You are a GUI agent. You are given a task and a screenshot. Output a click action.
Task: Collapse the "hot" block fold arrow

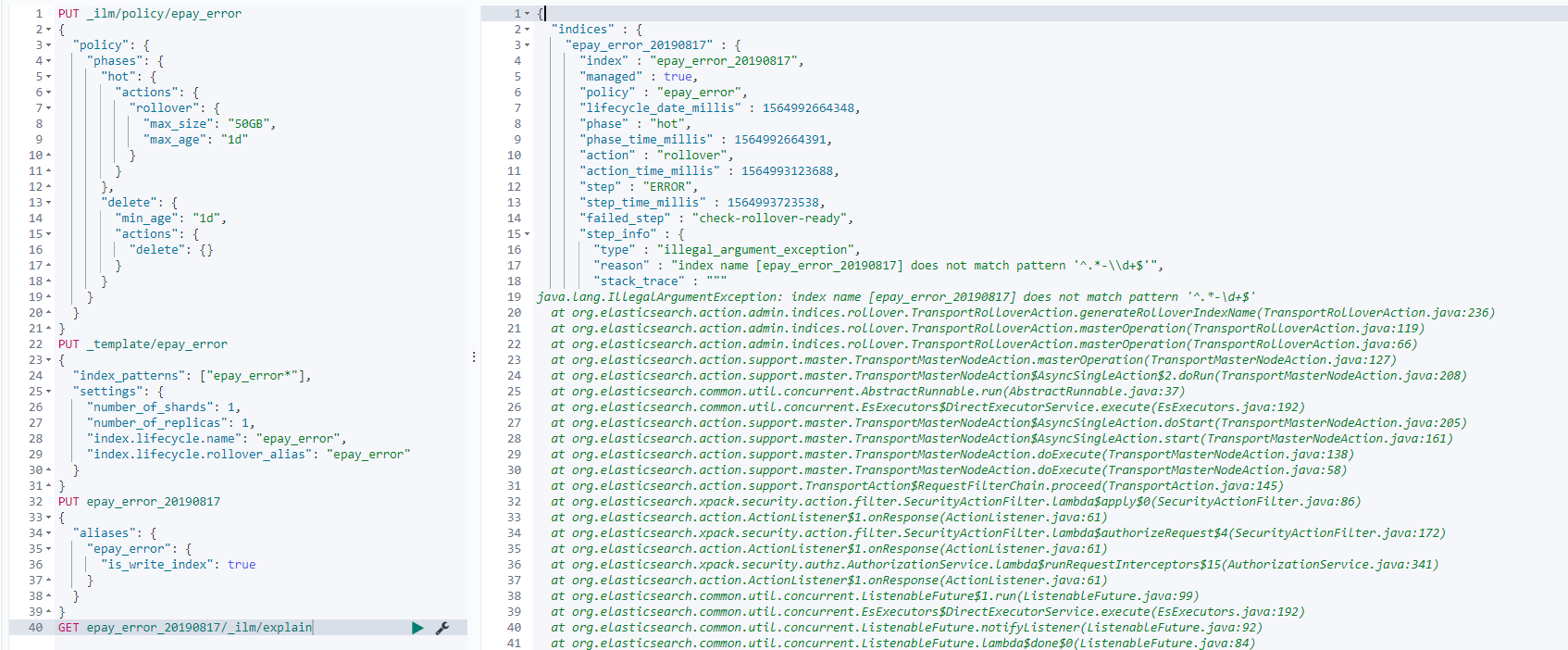[48, 77]
